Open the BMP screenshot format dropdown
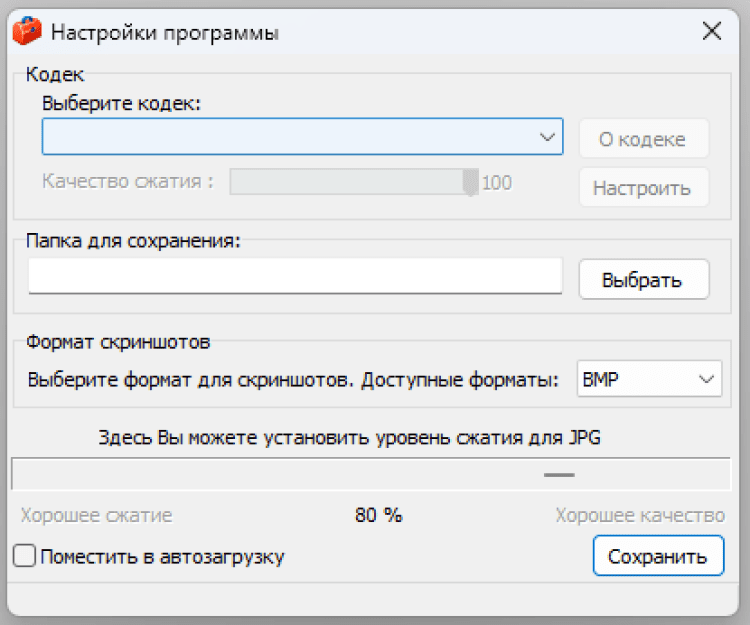This screenshot has height=625, width=750. point(650,380)
